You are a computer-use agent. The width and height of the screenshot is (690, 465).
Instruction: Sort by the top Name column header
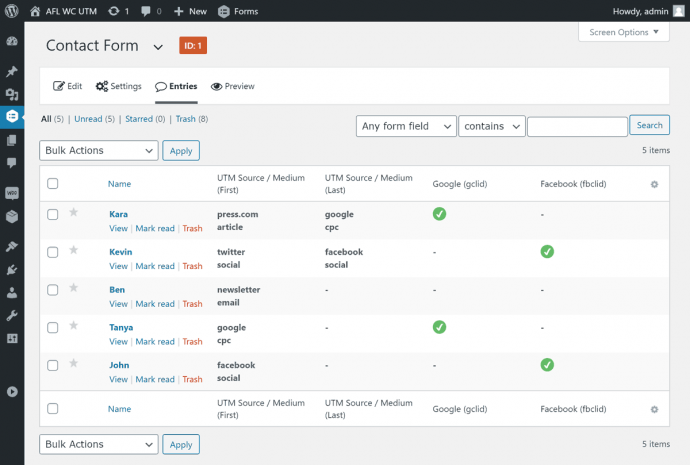pyautogui.click(x=119, y=184)
